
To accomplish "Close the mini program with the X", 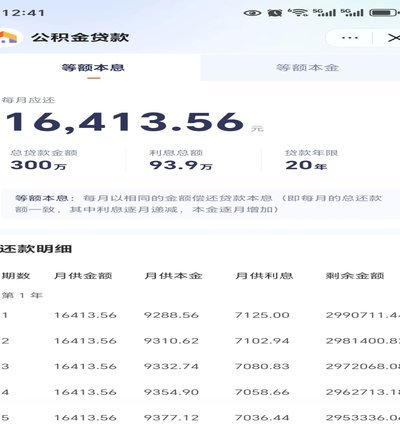I will tap(394, 38).
